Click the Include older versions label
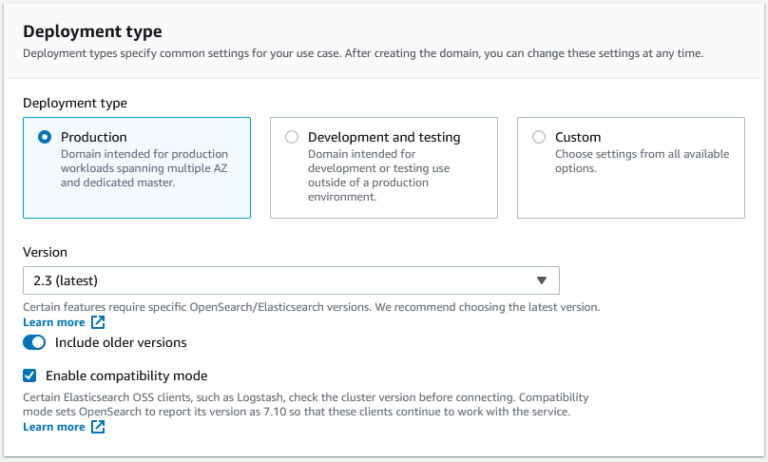 pyautogui.click(x=120, y=342)
